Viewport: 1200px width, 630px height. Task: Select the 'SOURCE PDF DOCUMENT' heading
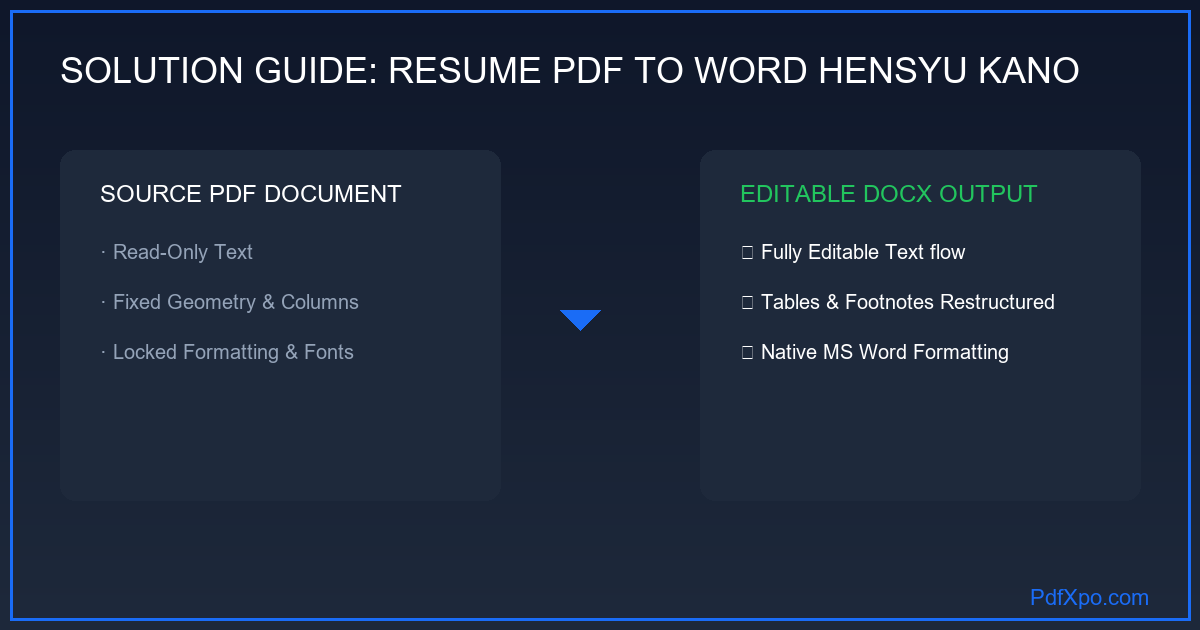[250, 194]
